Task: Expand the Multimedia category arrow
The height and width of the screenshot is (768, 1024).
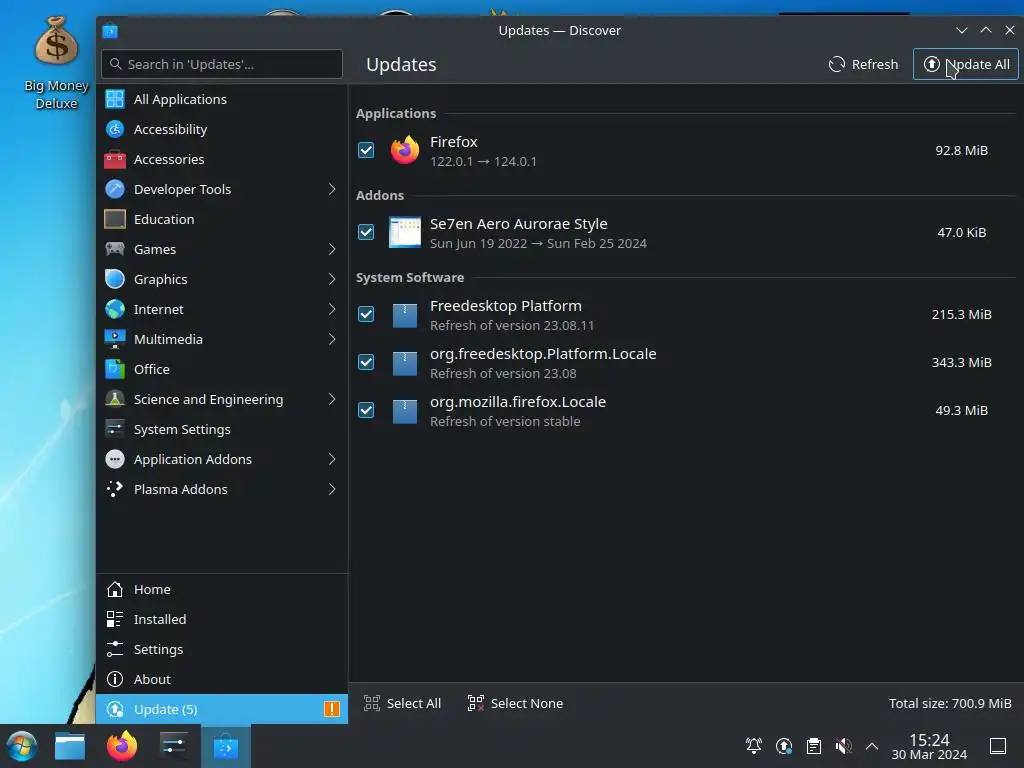Action: coord(332,340)
